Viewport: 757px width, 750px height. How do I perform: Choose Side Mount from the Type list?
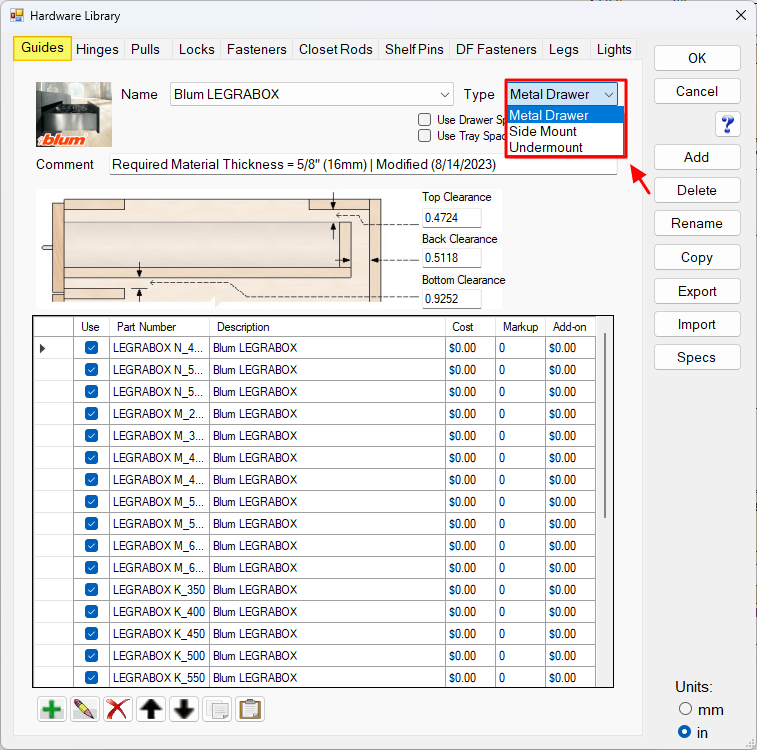pyautogui.click(x=543, y=131)
